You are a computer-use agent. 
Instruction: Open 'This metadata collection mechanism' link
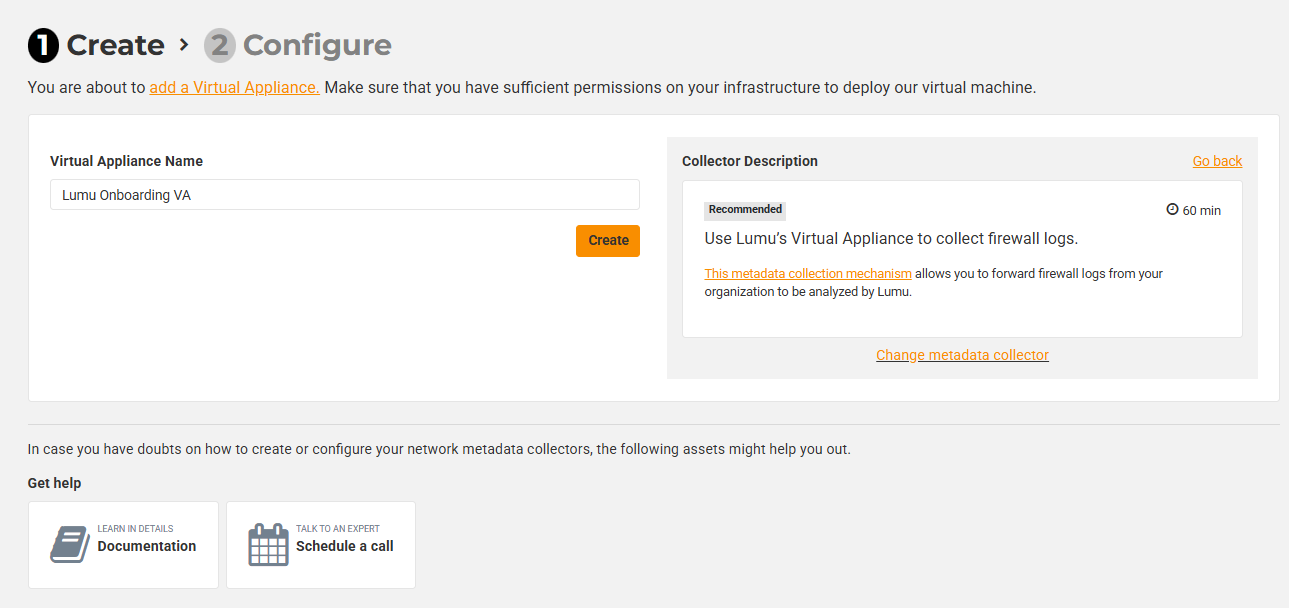tap(808, 274)
